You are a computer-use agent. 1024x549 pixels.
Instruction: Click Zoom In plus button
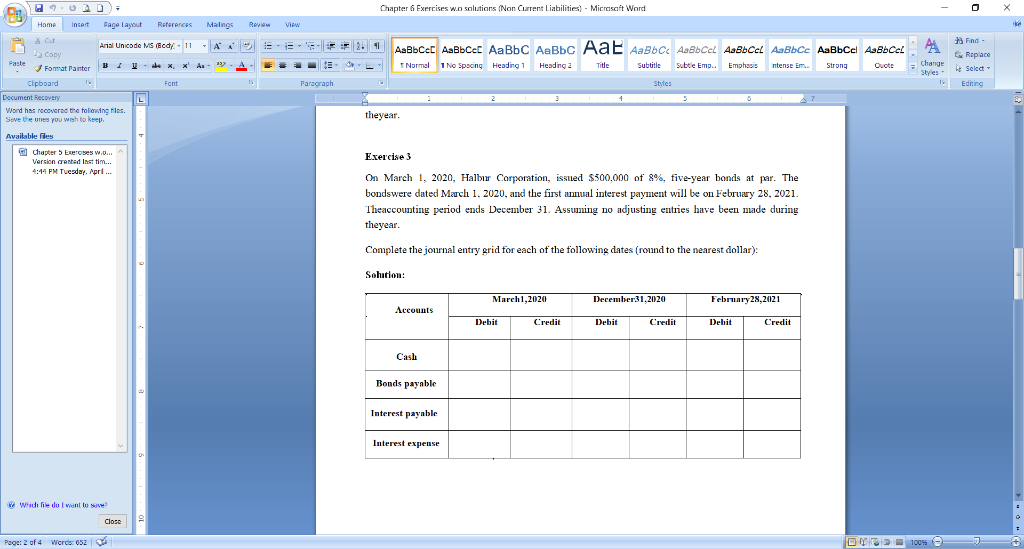coord(1016,542)
